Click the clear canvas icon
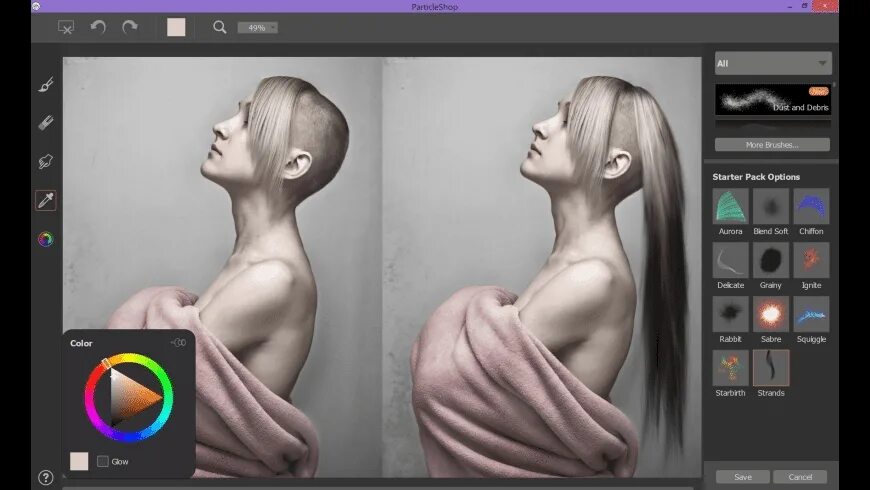 (66, 27)
